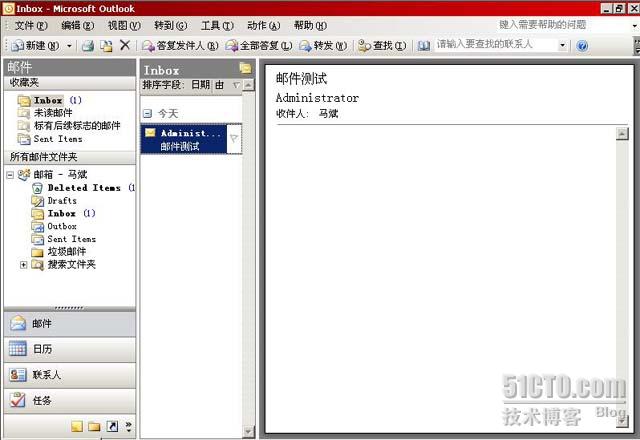This screenshot has height=440, width=640.
Task: Click the 答复发件人 reply button
Action: pos(180,45)
